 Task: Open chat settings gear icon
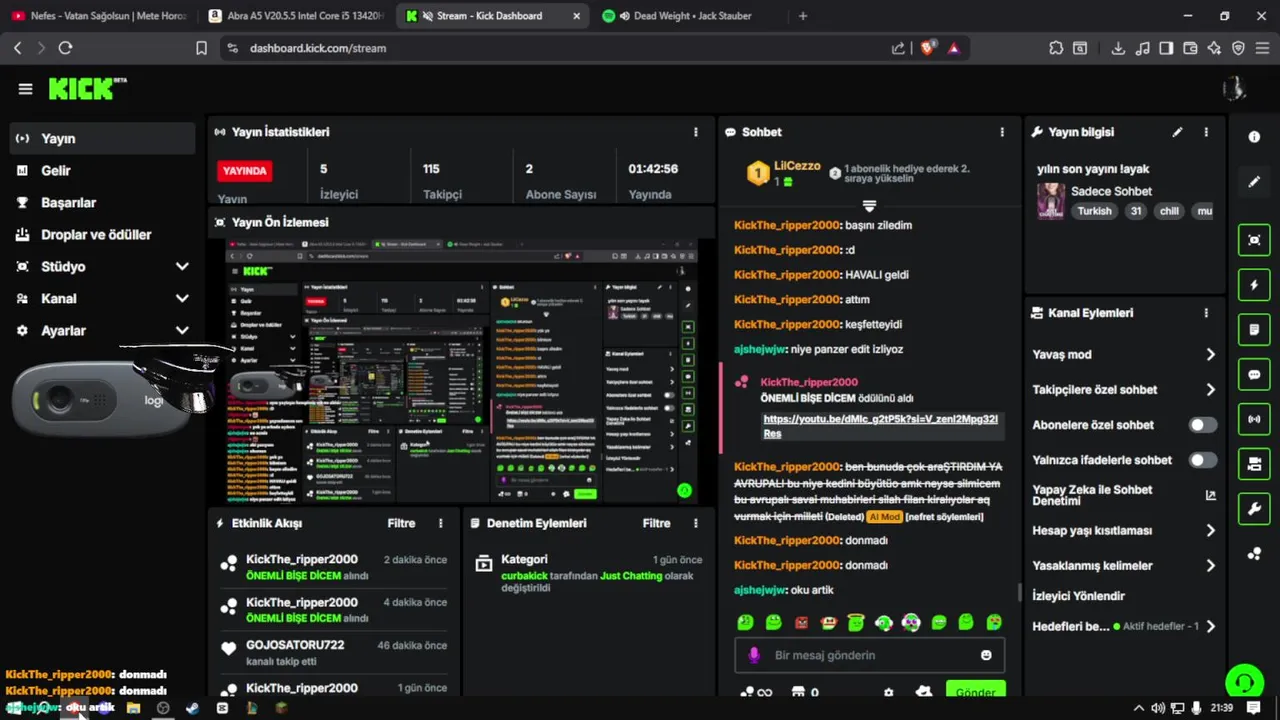(888, 692)
